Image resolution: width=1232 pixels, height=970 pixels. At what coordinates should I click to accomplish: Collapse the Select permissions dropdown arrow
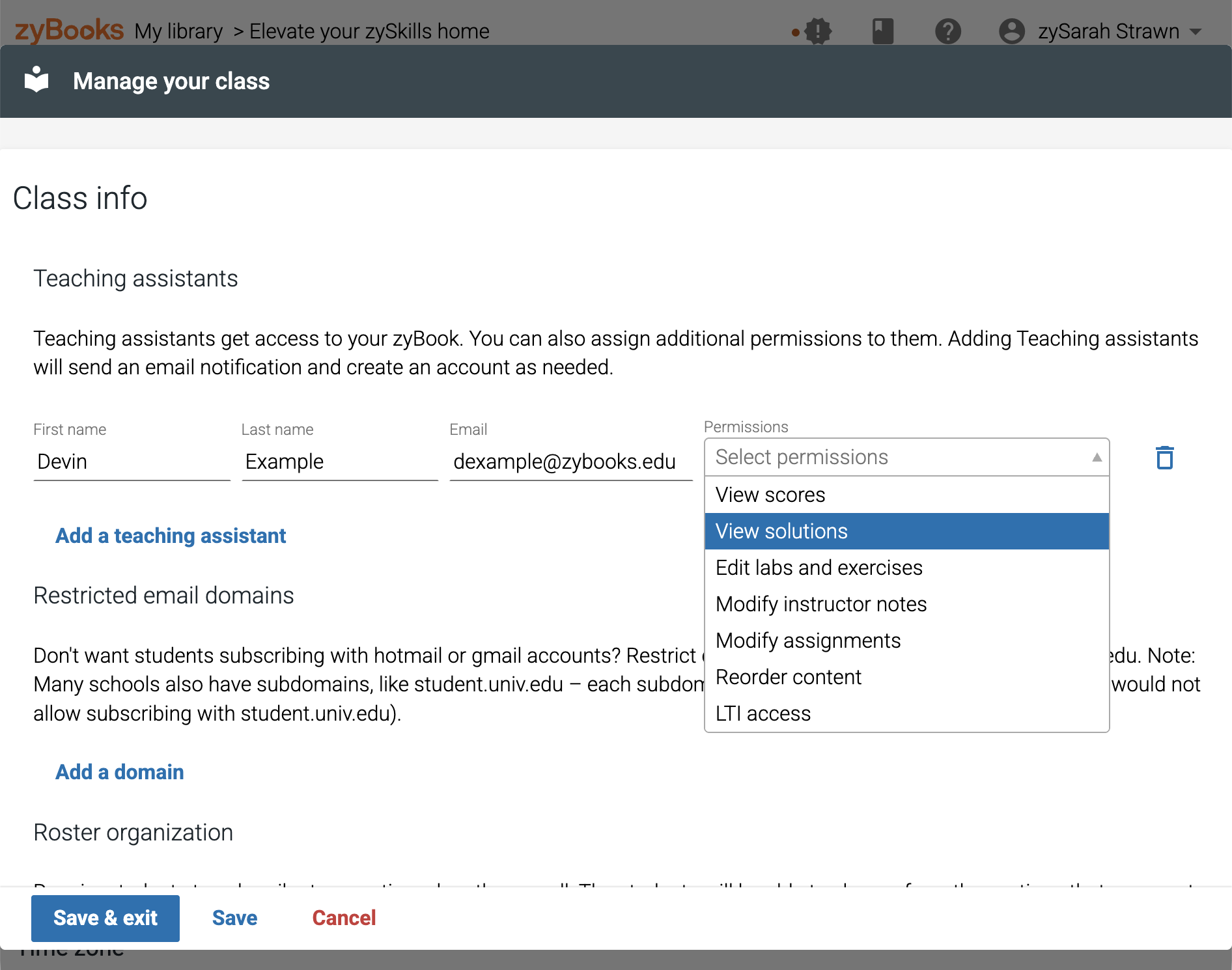pos(1097,457)
